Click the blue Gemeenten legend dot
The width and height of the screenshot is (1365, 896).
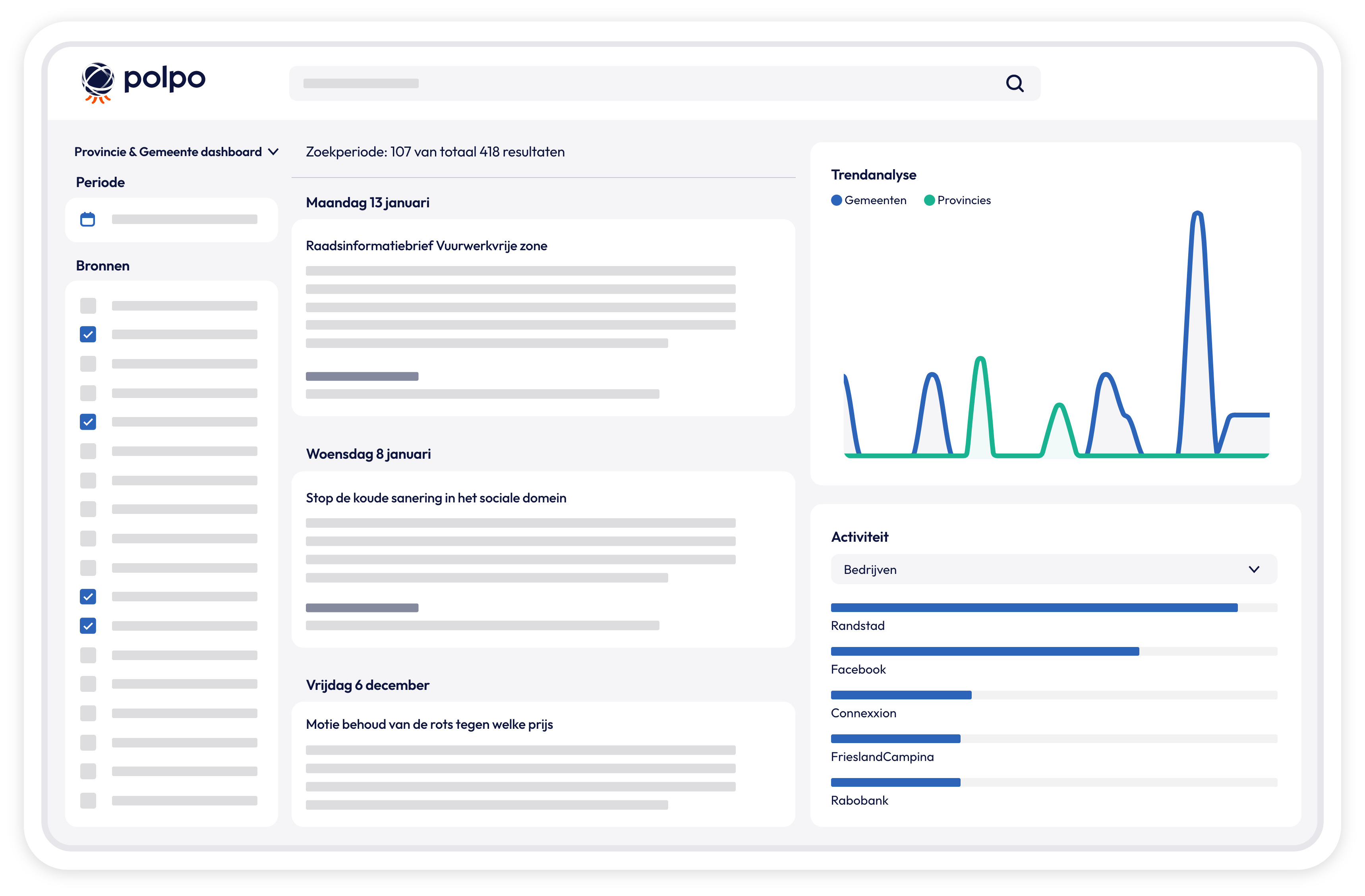836,200
